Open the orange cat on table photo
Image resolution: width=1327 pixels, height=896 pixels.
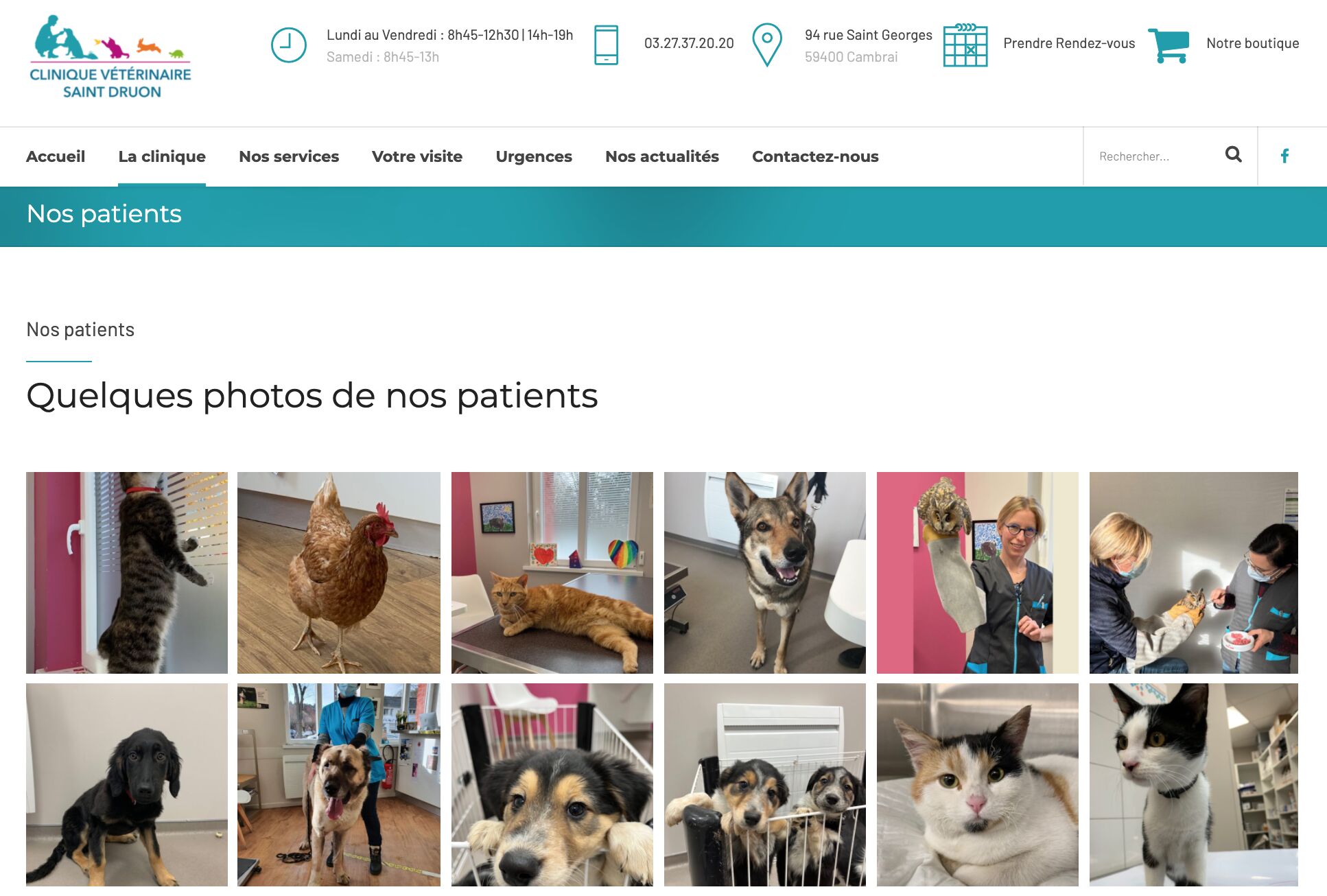click(x=552, y=573)
